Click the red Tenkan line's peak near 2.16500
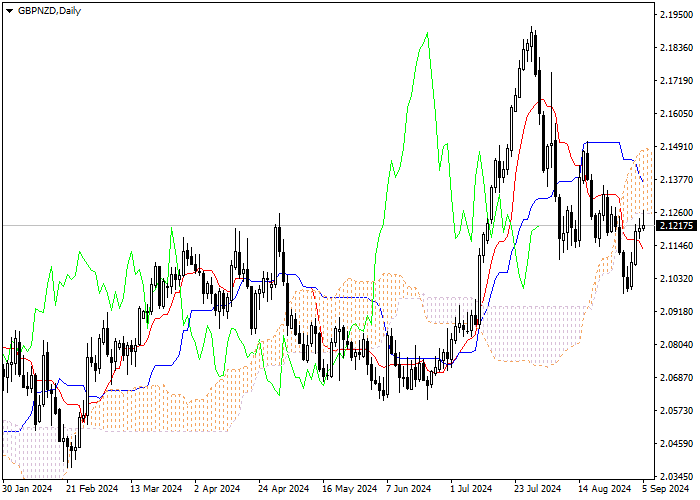This screenshot has width=700, height=500. pos(541,100)
